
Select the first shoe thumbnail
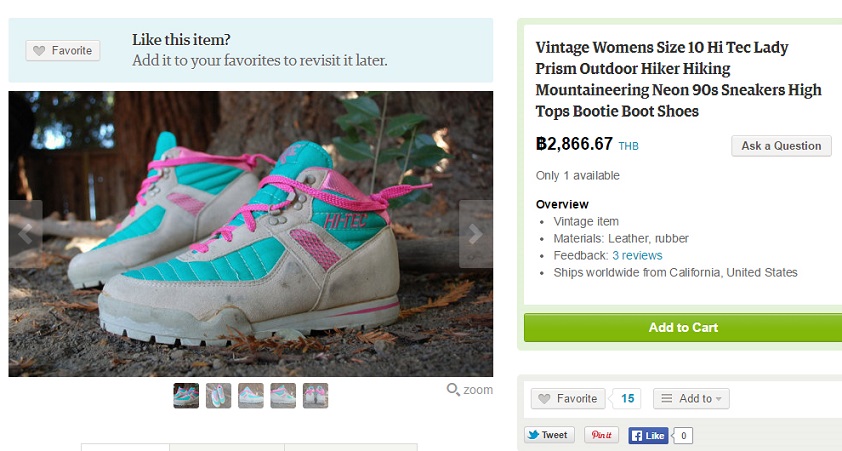pyautogui.click(x=186, y=396)
